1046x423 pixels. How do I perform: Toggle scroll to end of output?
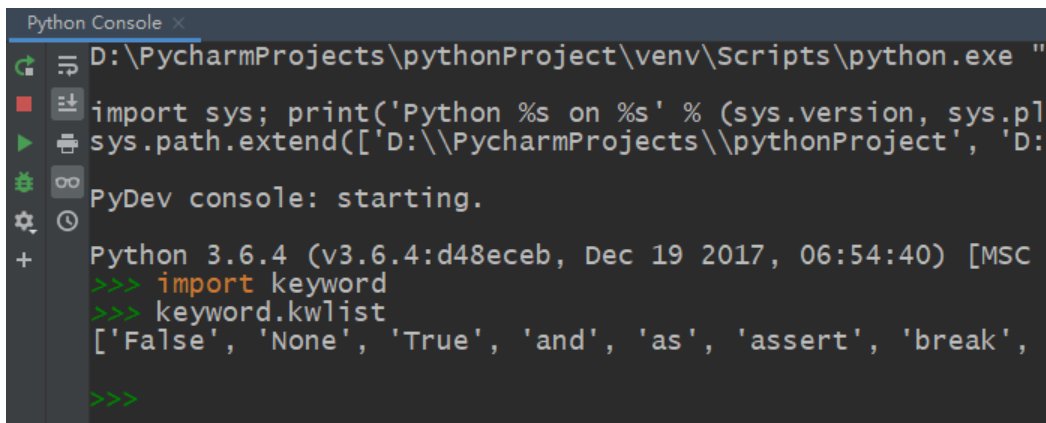67,104
